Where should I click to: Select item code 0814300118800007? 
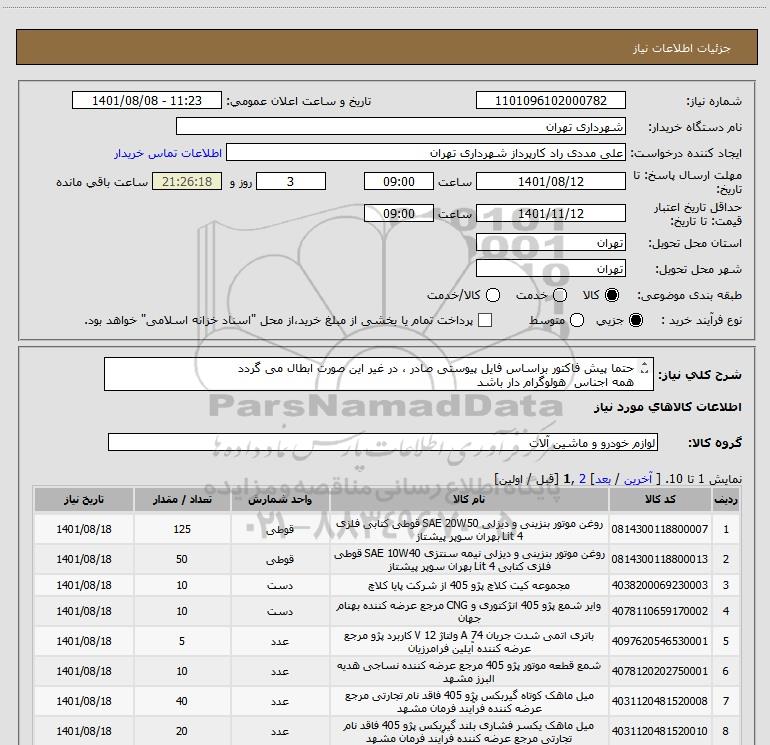pos(660,529)
